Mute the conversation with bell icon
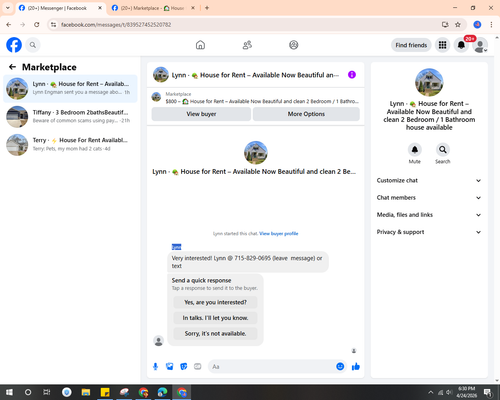 415,150
